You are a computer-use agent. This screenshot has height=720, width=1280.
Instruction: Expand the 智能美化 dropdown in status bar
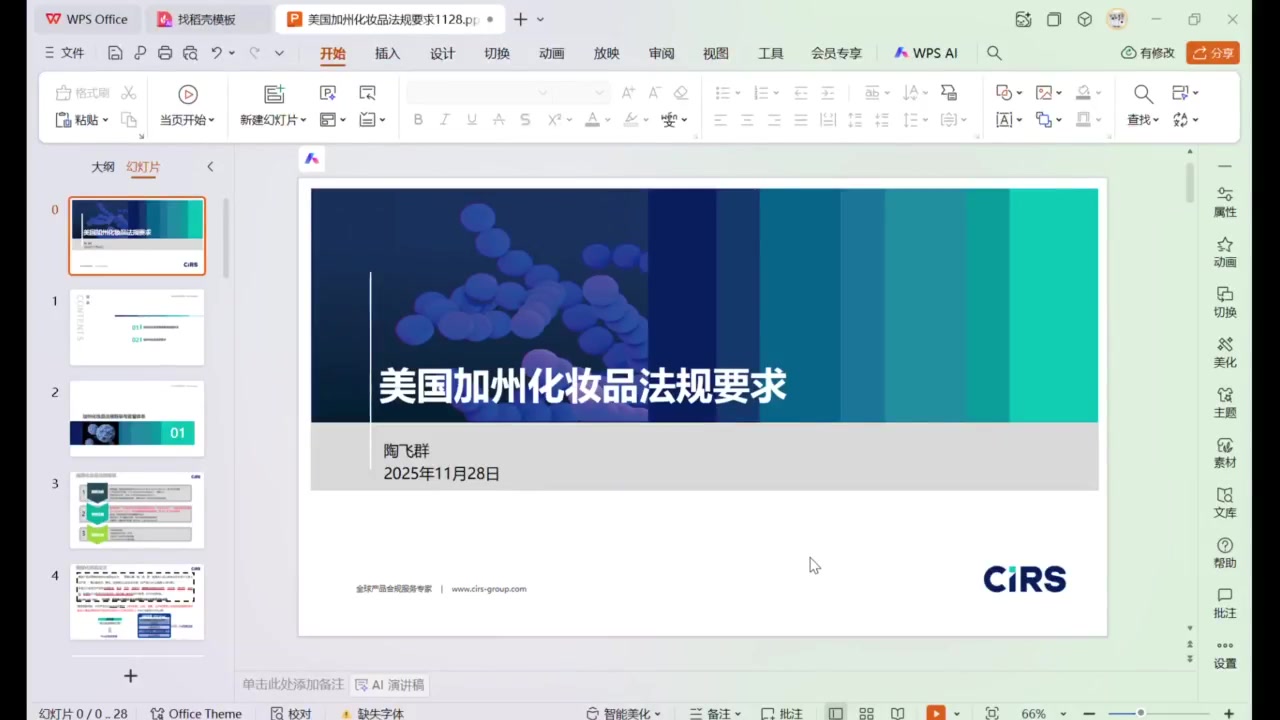tap(626, 713)
